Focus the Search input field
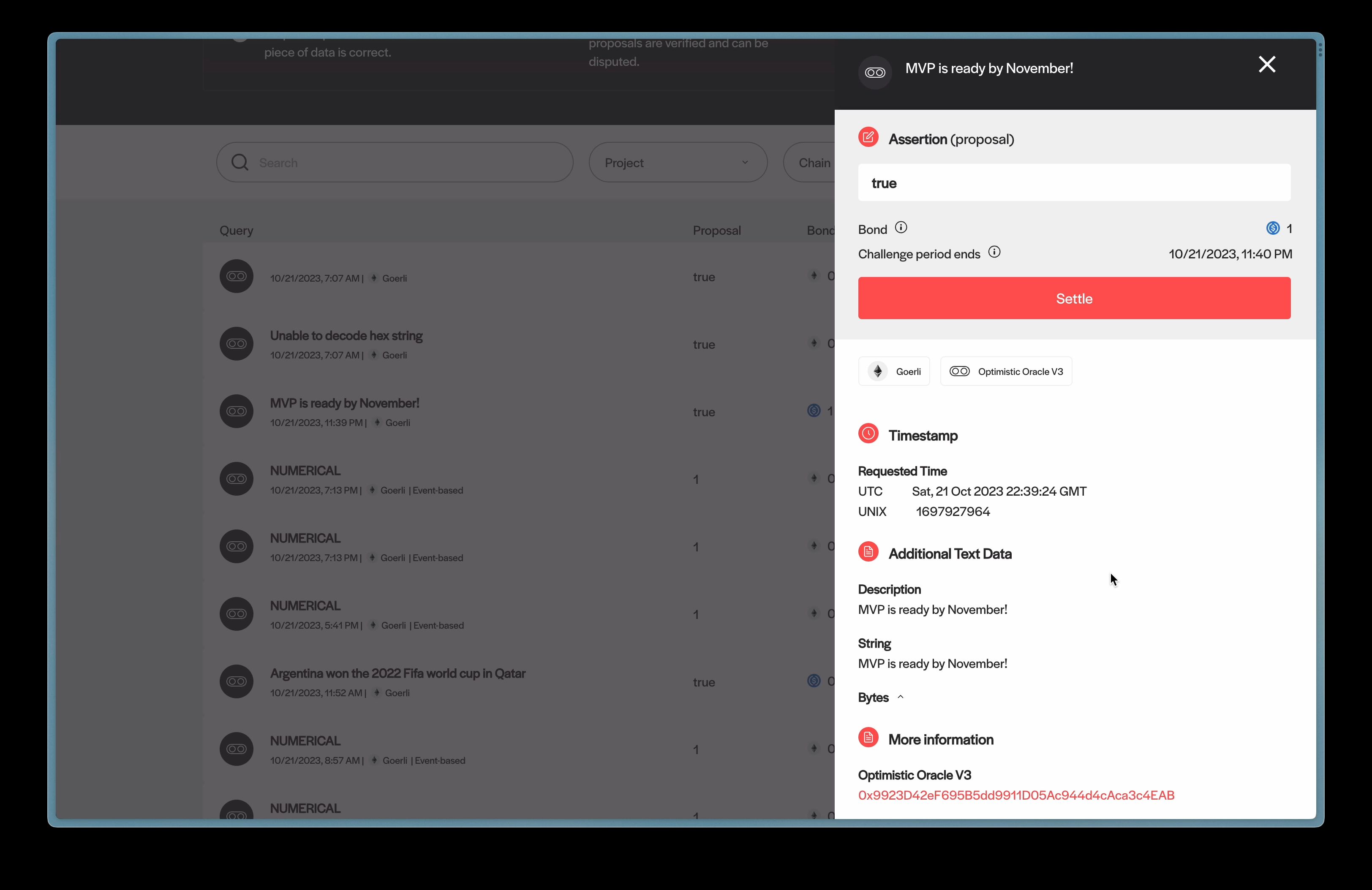Viewport: 1372px width, 890px height. coord(394,163)
